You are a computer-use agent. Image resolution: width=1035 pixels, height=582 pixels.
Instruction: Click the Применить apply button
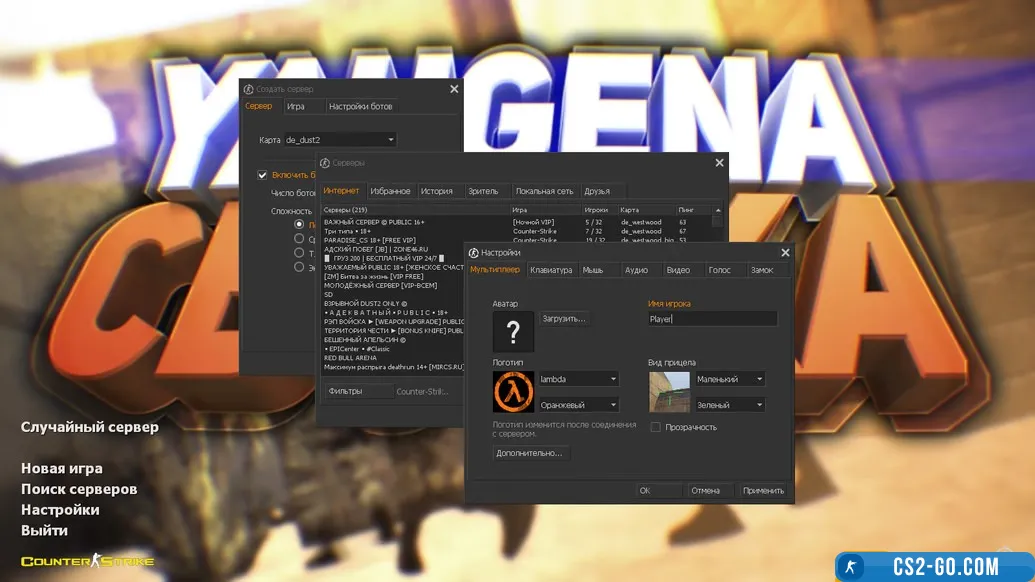763,491
